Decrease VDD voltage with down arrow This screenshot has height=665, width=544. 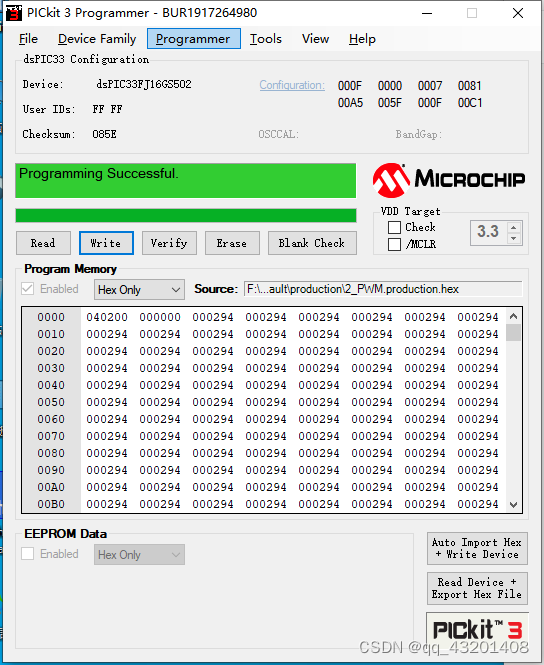pyautogui.click(x=514, y=238)
